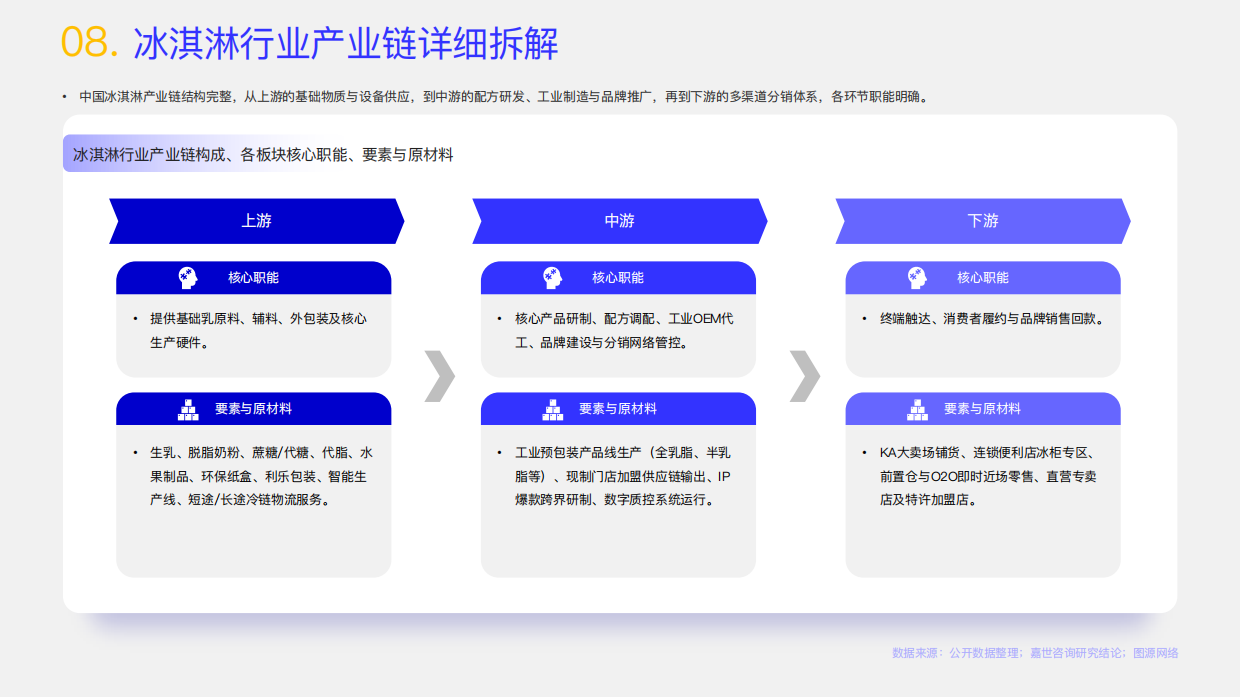Click the head icon in 下游 核心职能 header
This screenshot has height=697, width=1240.
click(x=917, y=277)
